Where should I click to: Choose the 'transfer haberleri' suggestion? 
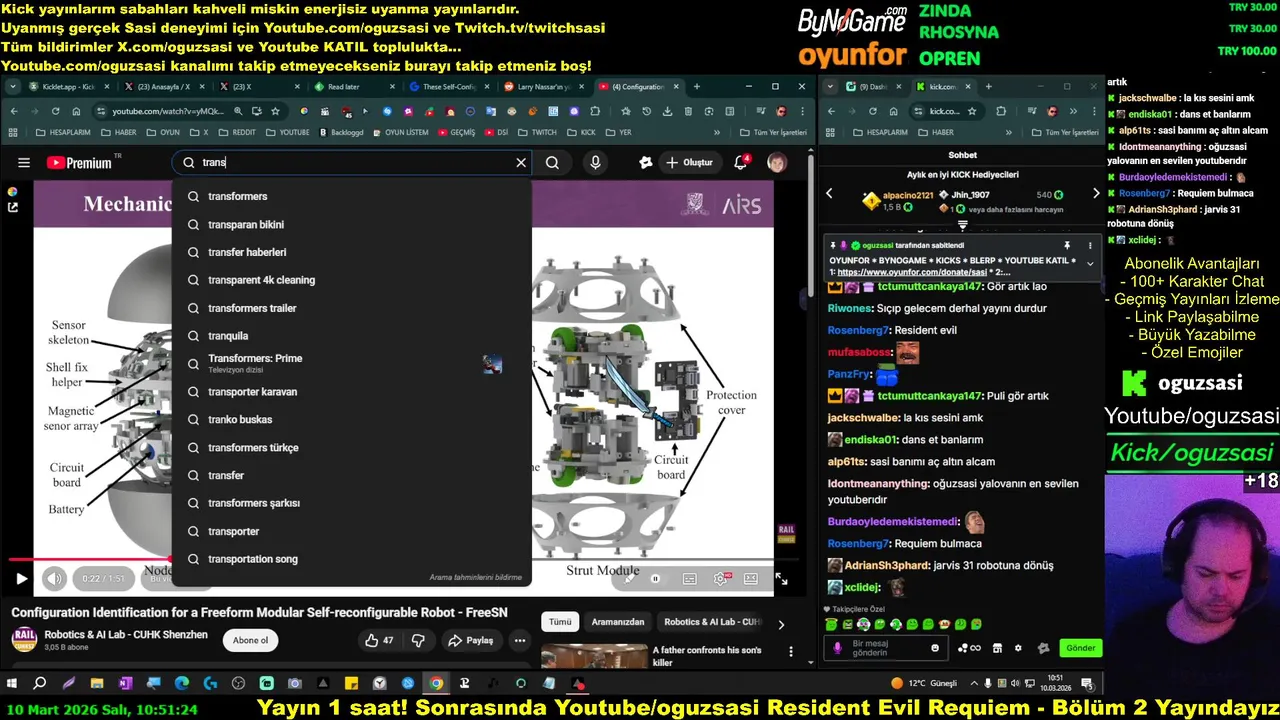click(352, 252)
